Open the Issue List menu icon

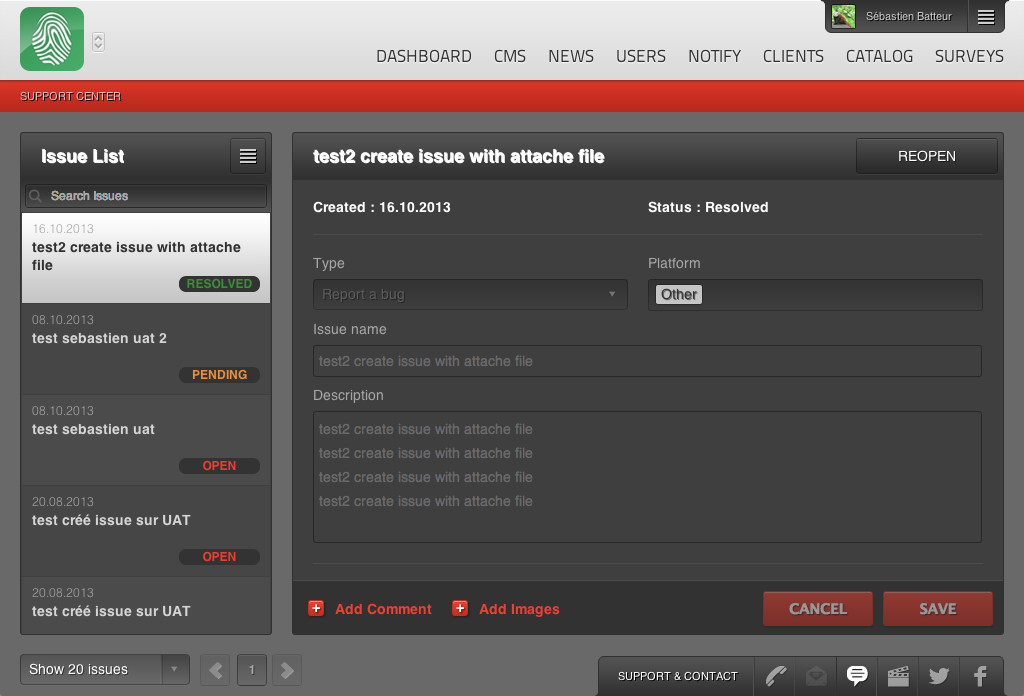click(x=248, y=156)
